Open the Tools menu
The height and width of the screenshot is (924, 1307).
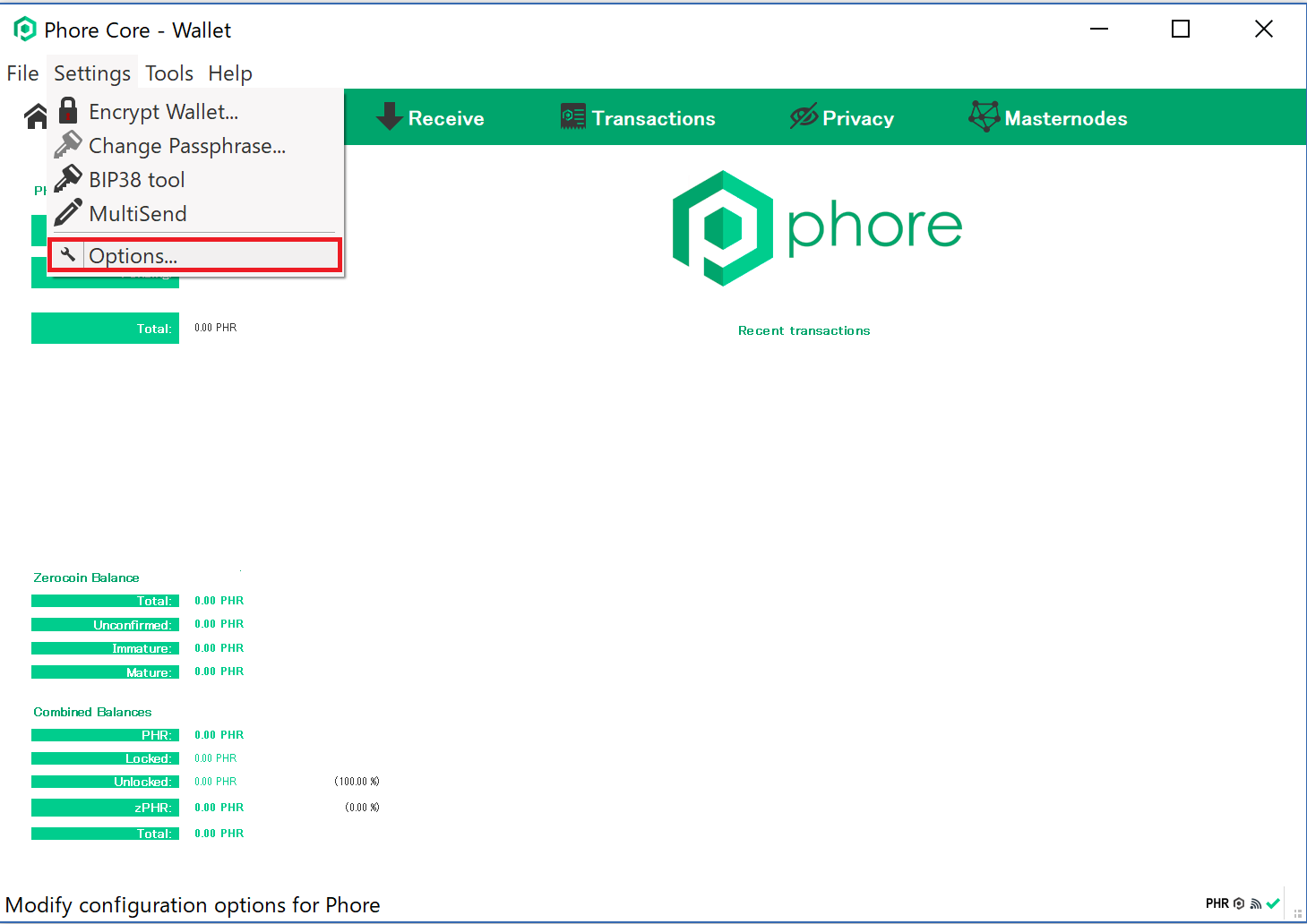tap(169, 73)
